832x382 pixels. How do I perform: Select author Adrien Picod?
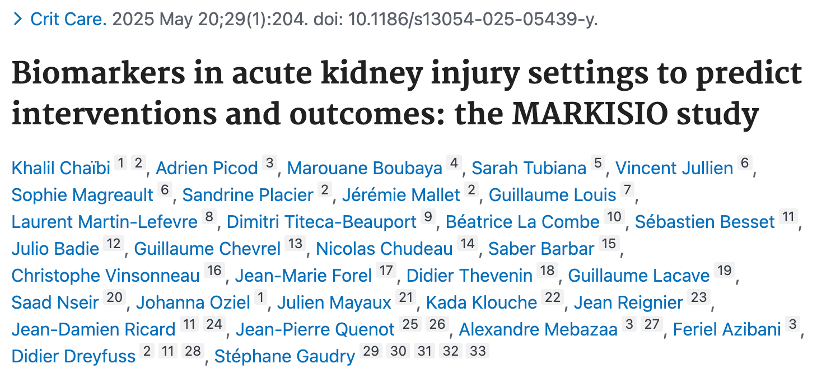click(206, 168)
